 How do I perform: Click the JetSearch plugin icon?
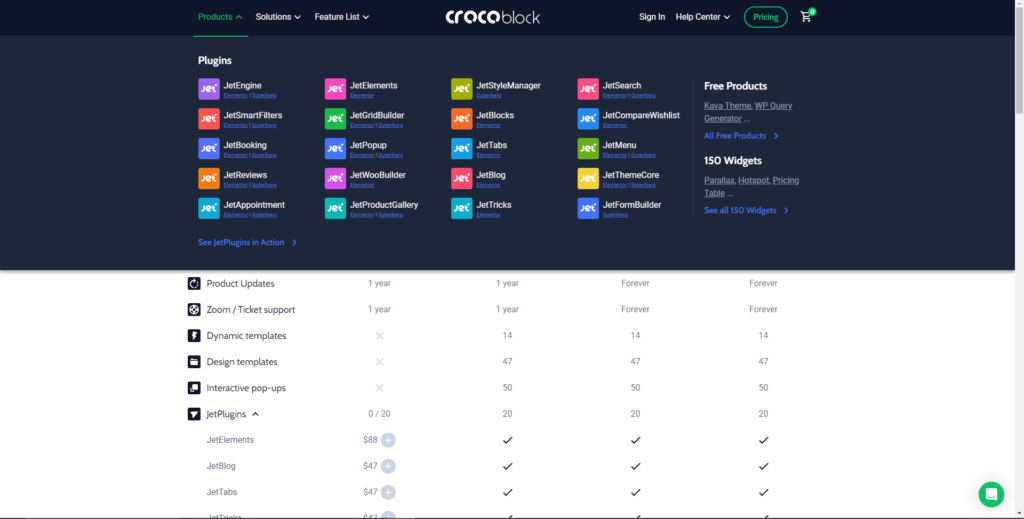click(x=588, y=89)
